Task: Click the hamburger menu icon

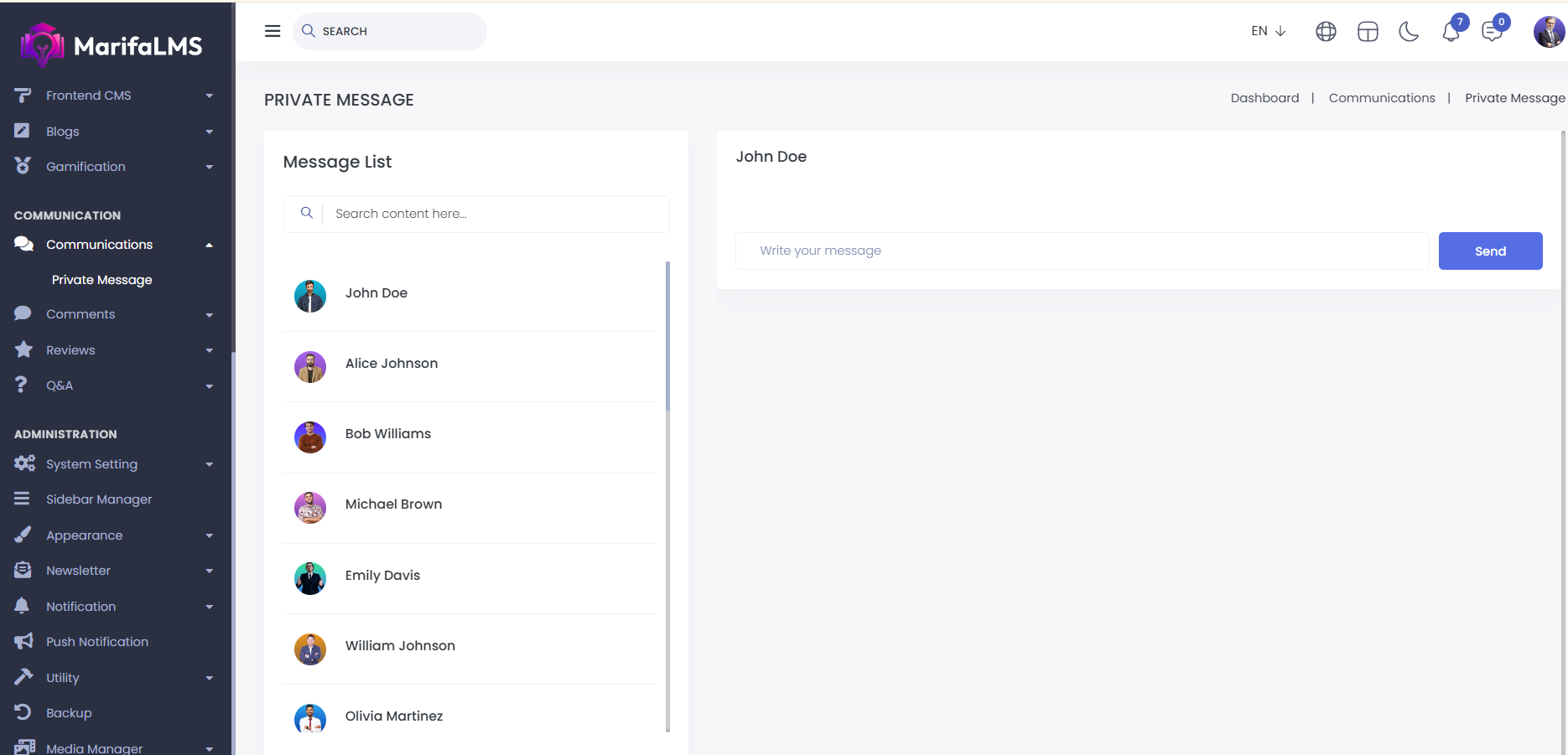Action: point(273,31)
